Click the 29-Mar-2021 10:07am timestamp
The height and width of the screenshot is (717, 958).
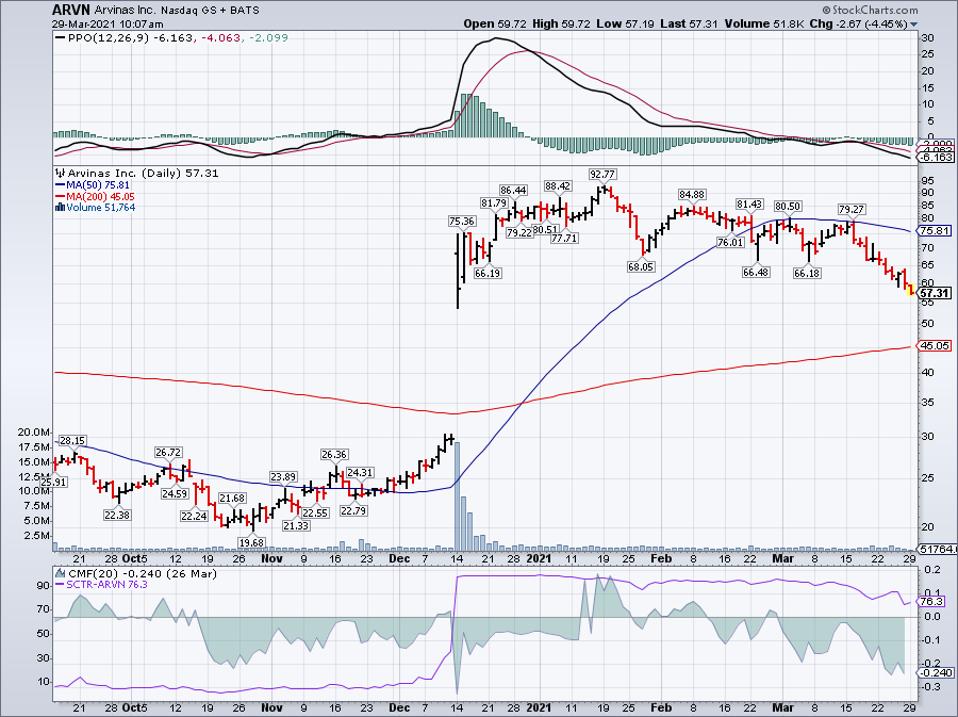pos(108,24)
